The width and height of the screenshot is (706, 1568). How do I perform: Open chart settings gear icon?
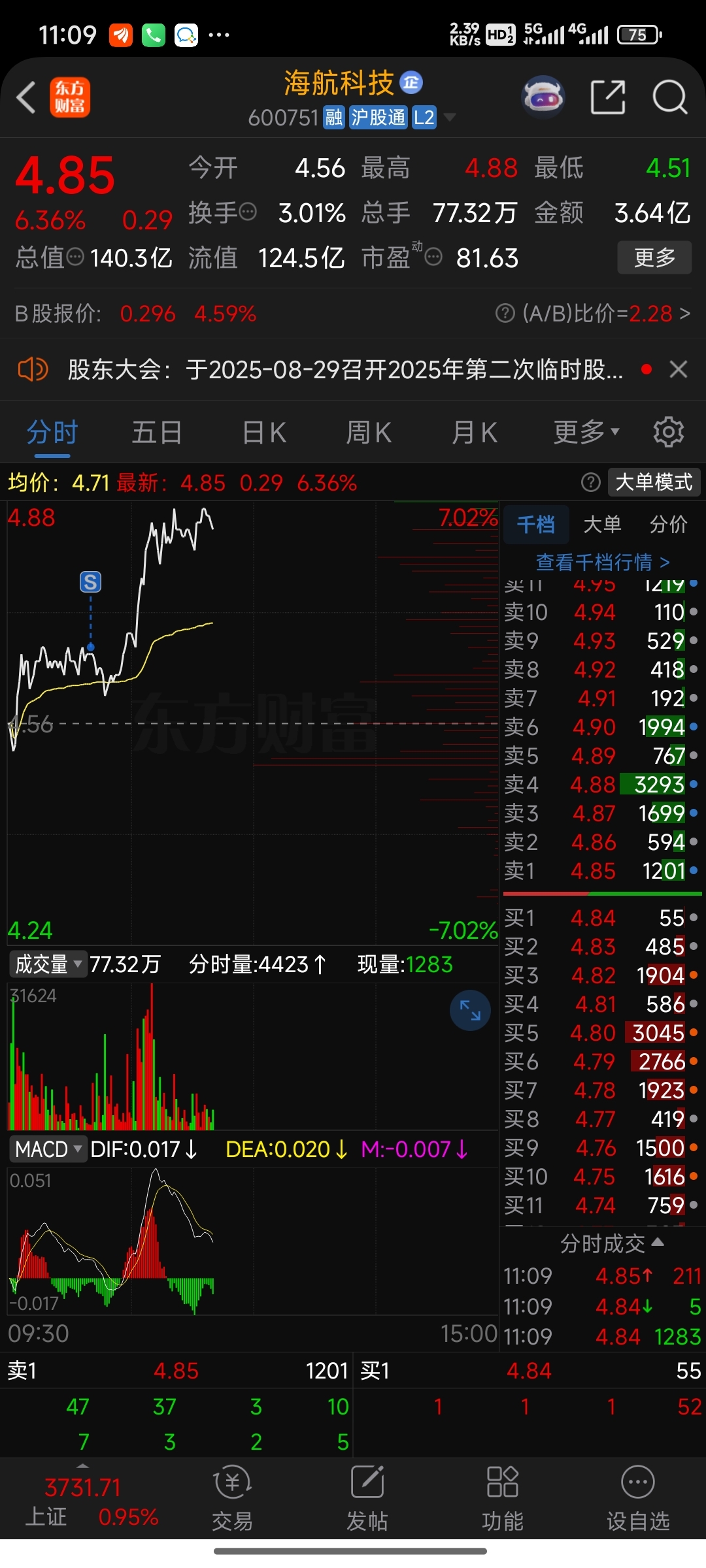[669, 432]
